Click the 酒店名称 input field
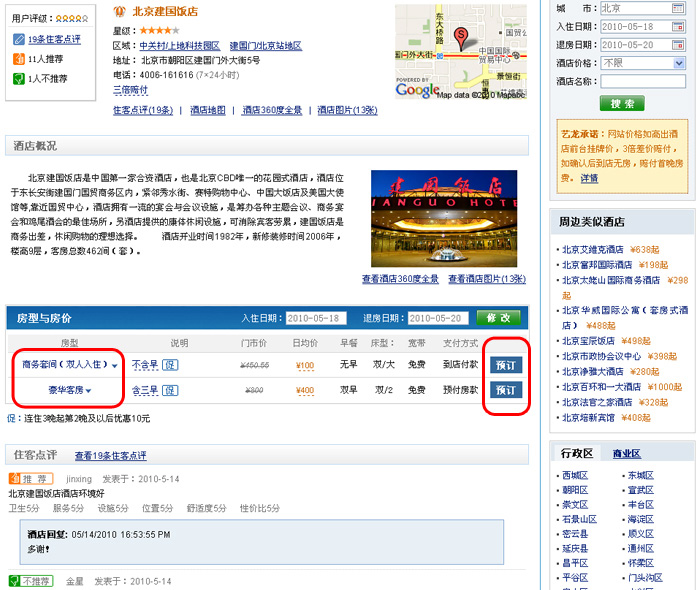 [x=643, y=81]
